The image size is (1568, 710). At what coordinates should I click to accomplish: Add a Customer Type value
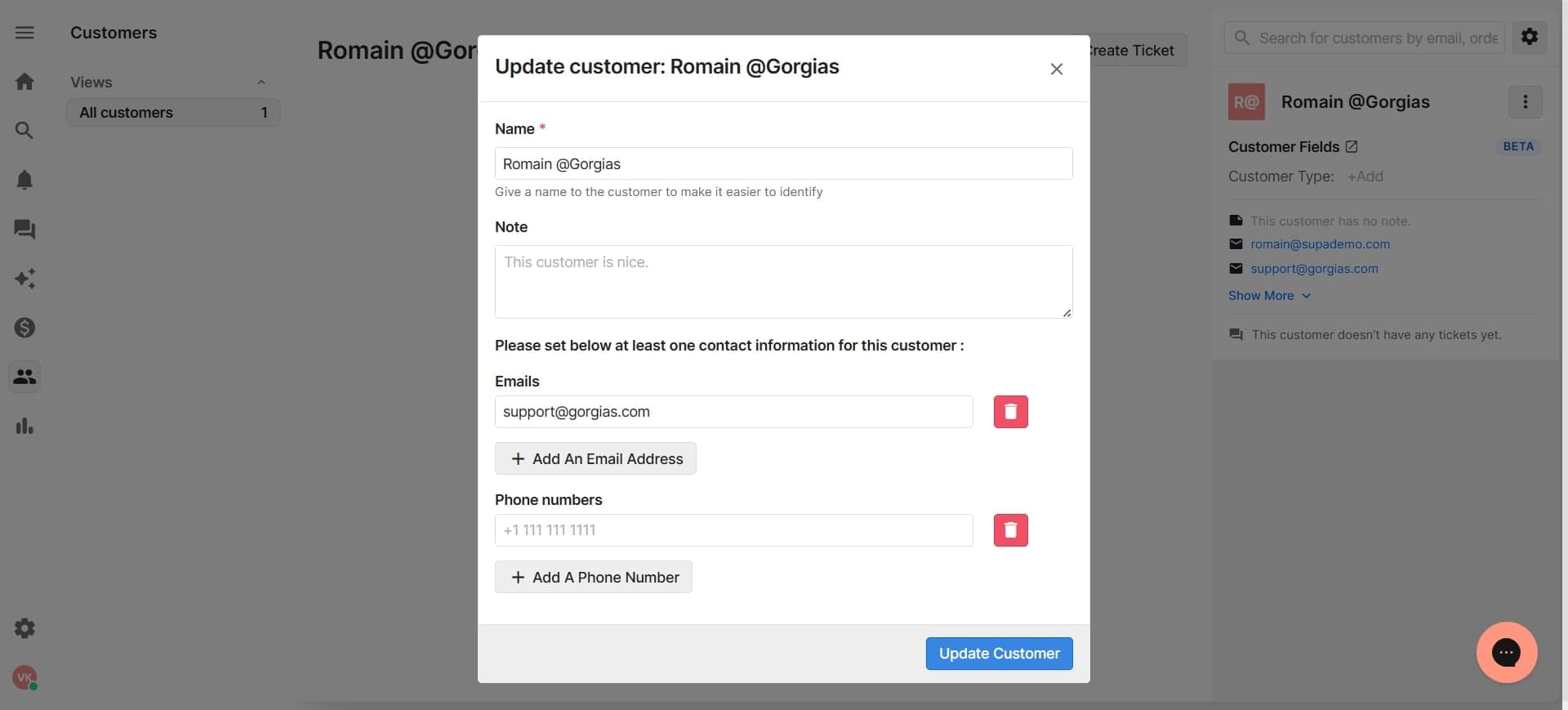click(x=1365, y=176)
